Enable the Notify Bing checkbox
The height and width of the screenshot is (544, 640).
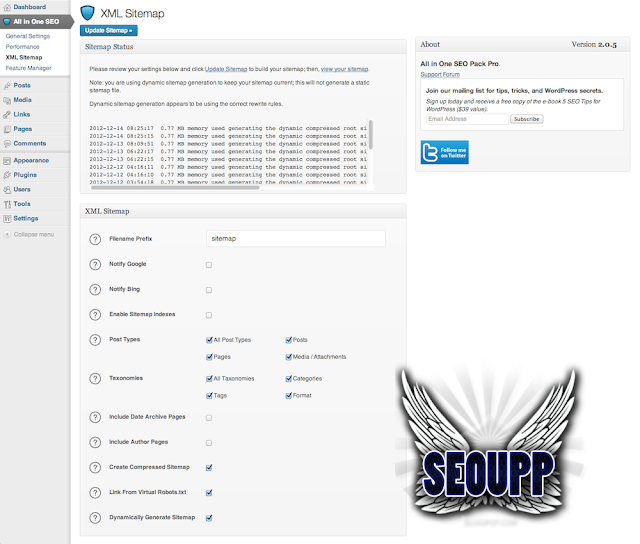[209, 290]
